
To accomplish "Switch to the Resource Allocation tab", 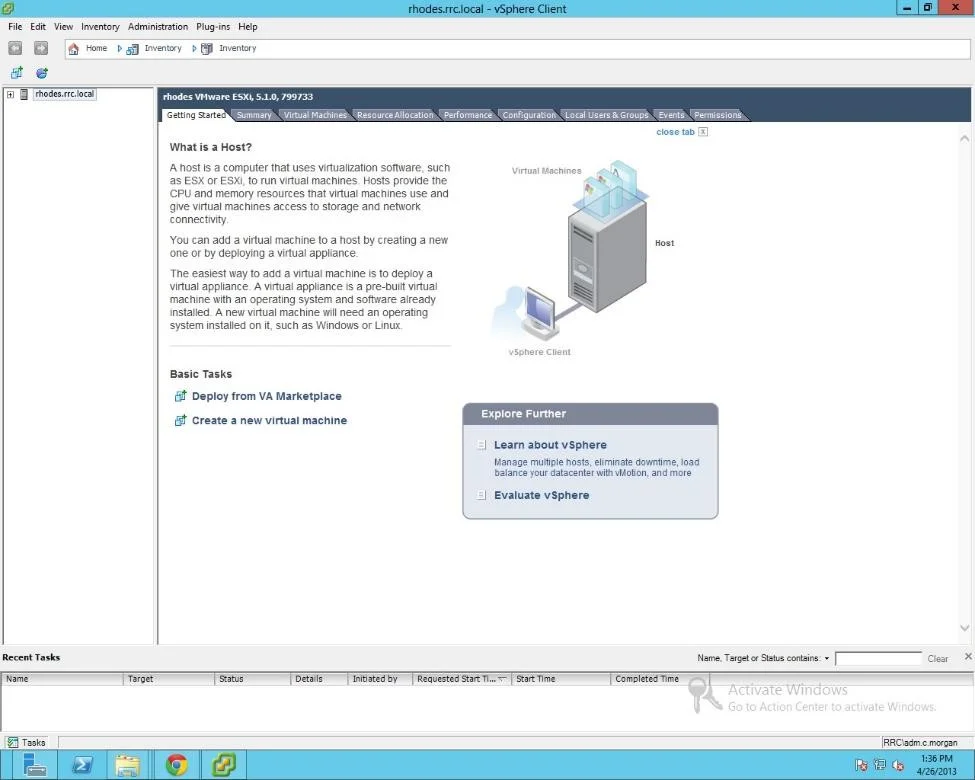I will point(395,115).
